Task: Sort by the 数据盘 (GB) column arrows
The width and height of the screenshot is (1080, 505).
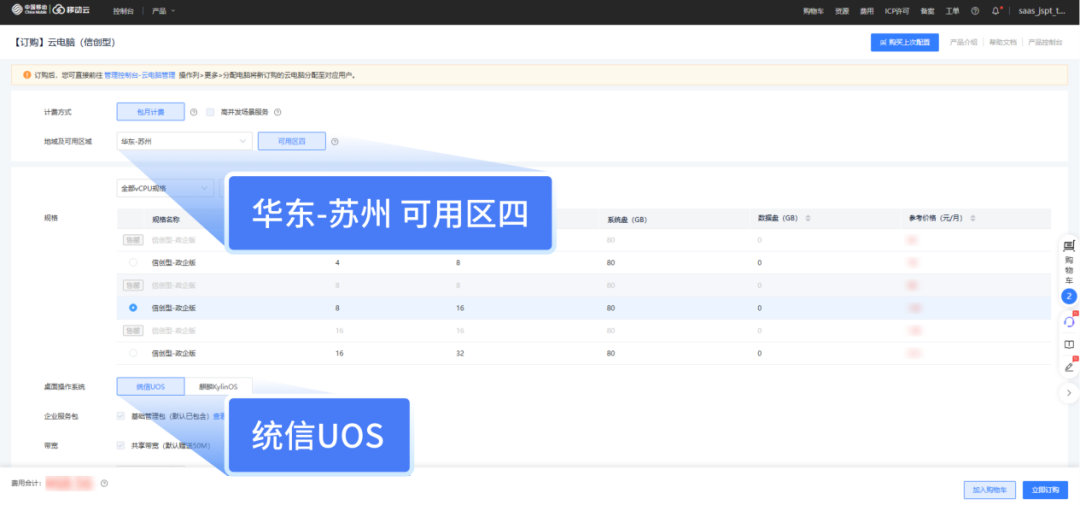Action: tap(808, 218)
